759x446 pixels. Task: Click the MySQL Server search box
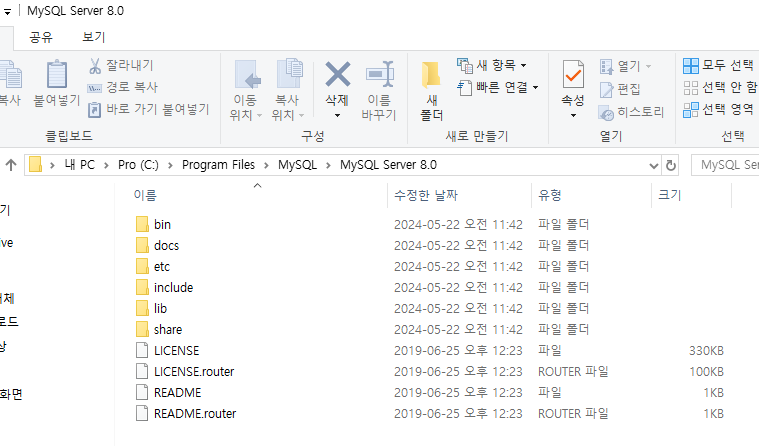[x=725, y=165]
